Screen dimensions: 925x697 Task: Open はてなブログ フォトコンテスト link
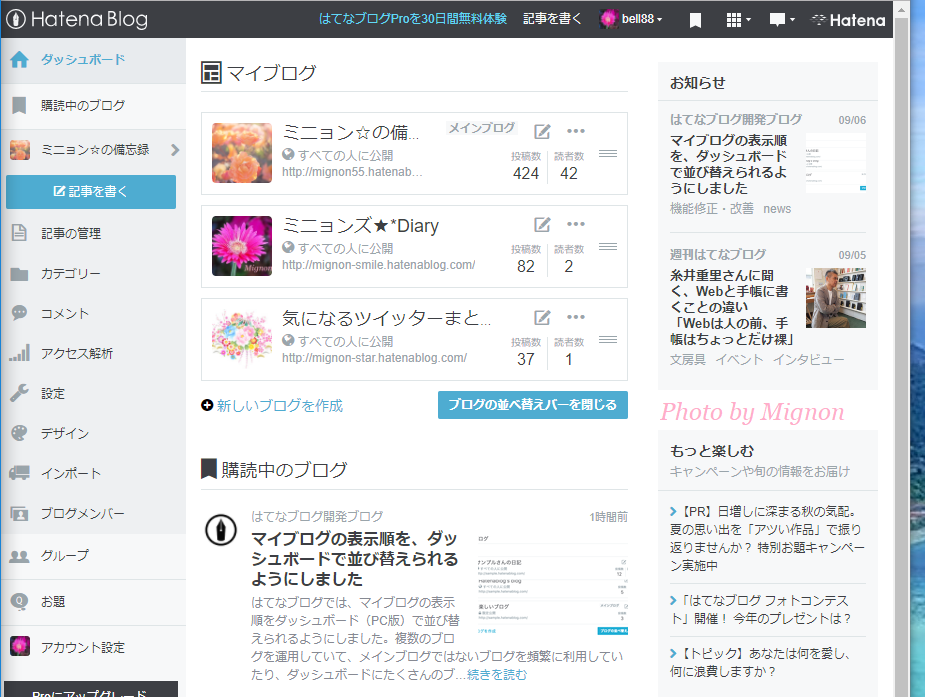click(761, 609)
